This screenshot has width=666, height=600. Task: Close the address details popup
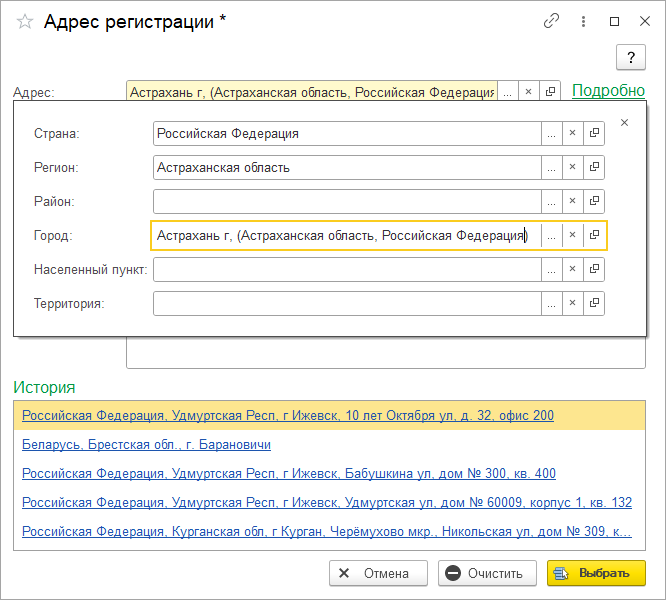[625, 122]
